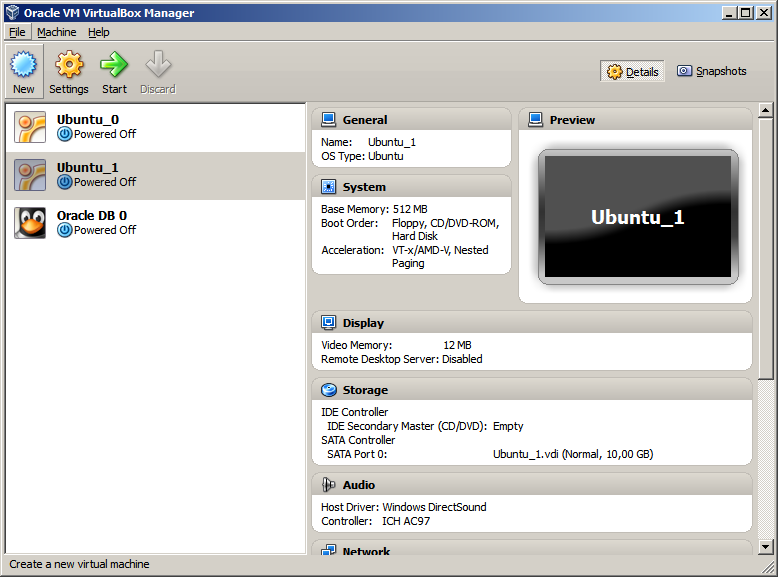
Task: Click the details scrollbar down arrow
Action: (766, 547)
